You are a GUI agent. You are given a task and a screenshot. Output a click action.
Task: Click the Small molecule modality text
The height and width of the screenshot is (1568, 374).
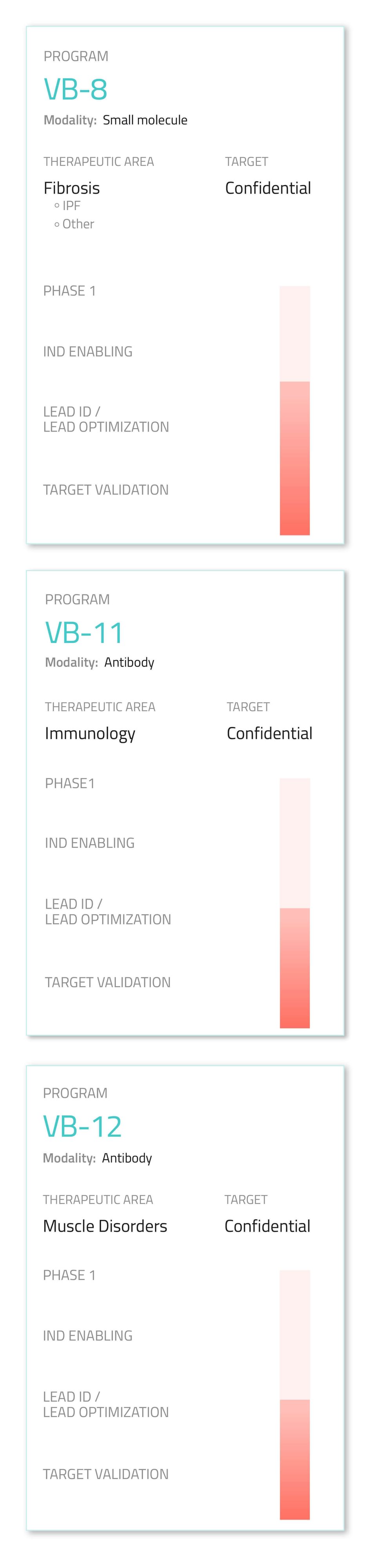145,120
